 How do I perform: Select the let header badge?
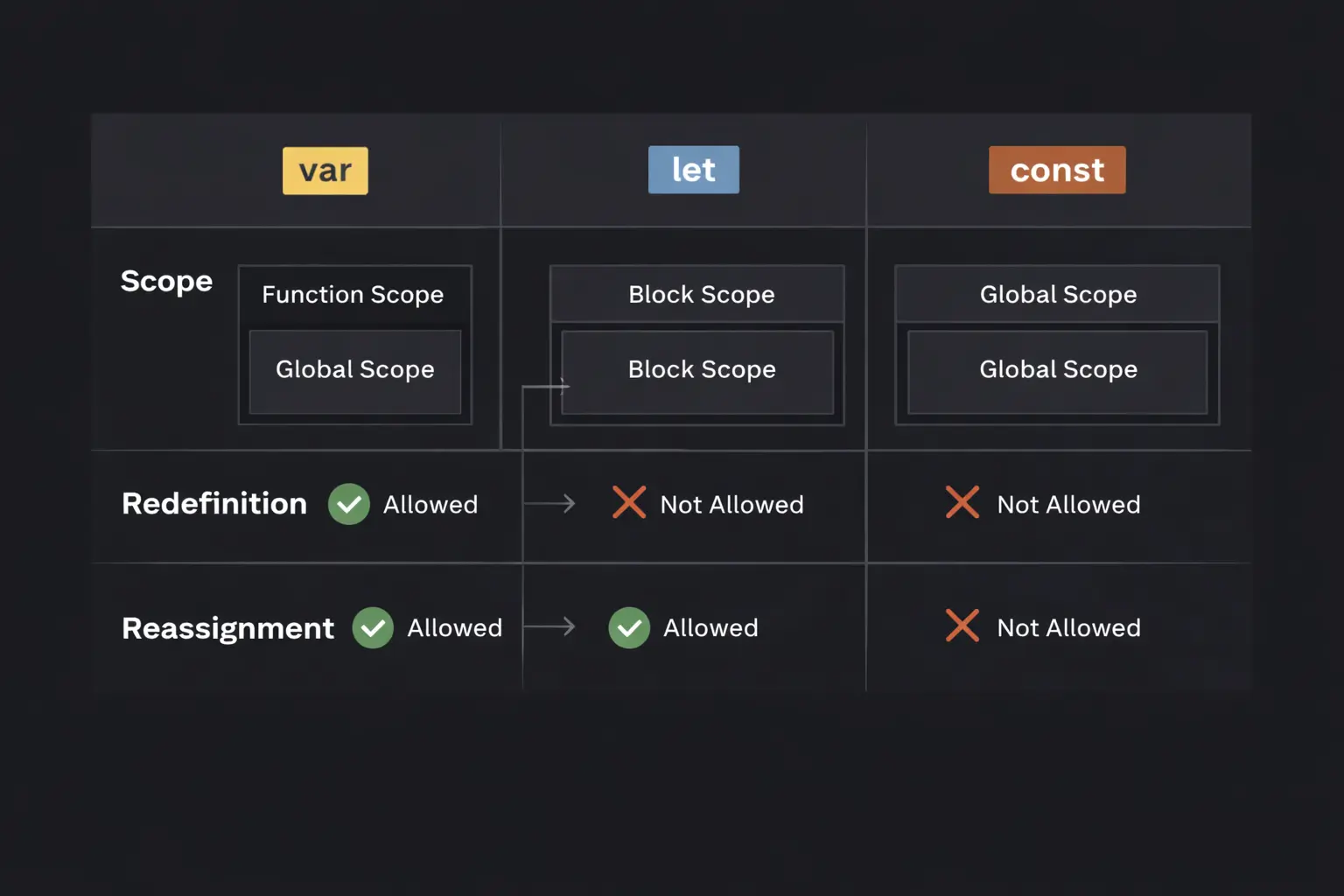click(x=693, y=170)
